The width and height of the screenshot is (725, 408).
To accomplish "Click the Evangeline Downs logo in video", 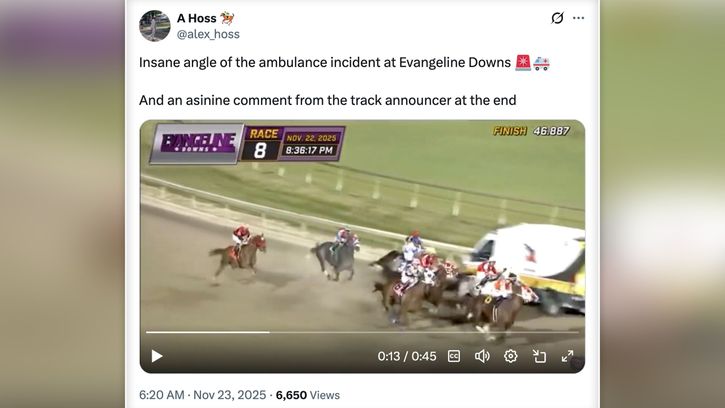I will tap(197, 143).
